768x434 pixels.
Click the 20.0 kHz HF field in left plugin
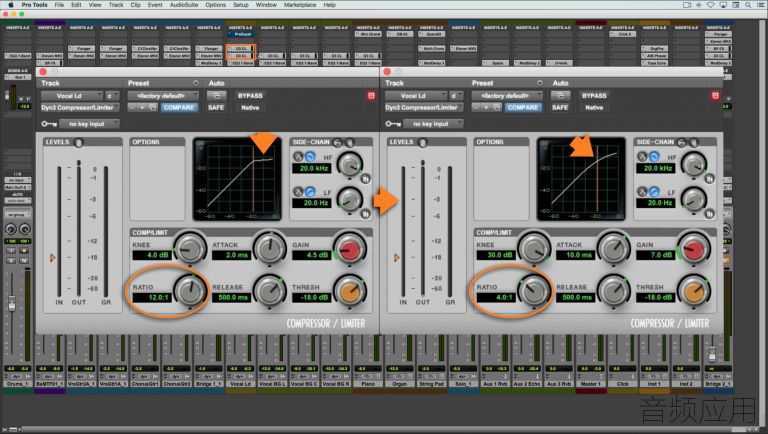[x=312, y=169]
